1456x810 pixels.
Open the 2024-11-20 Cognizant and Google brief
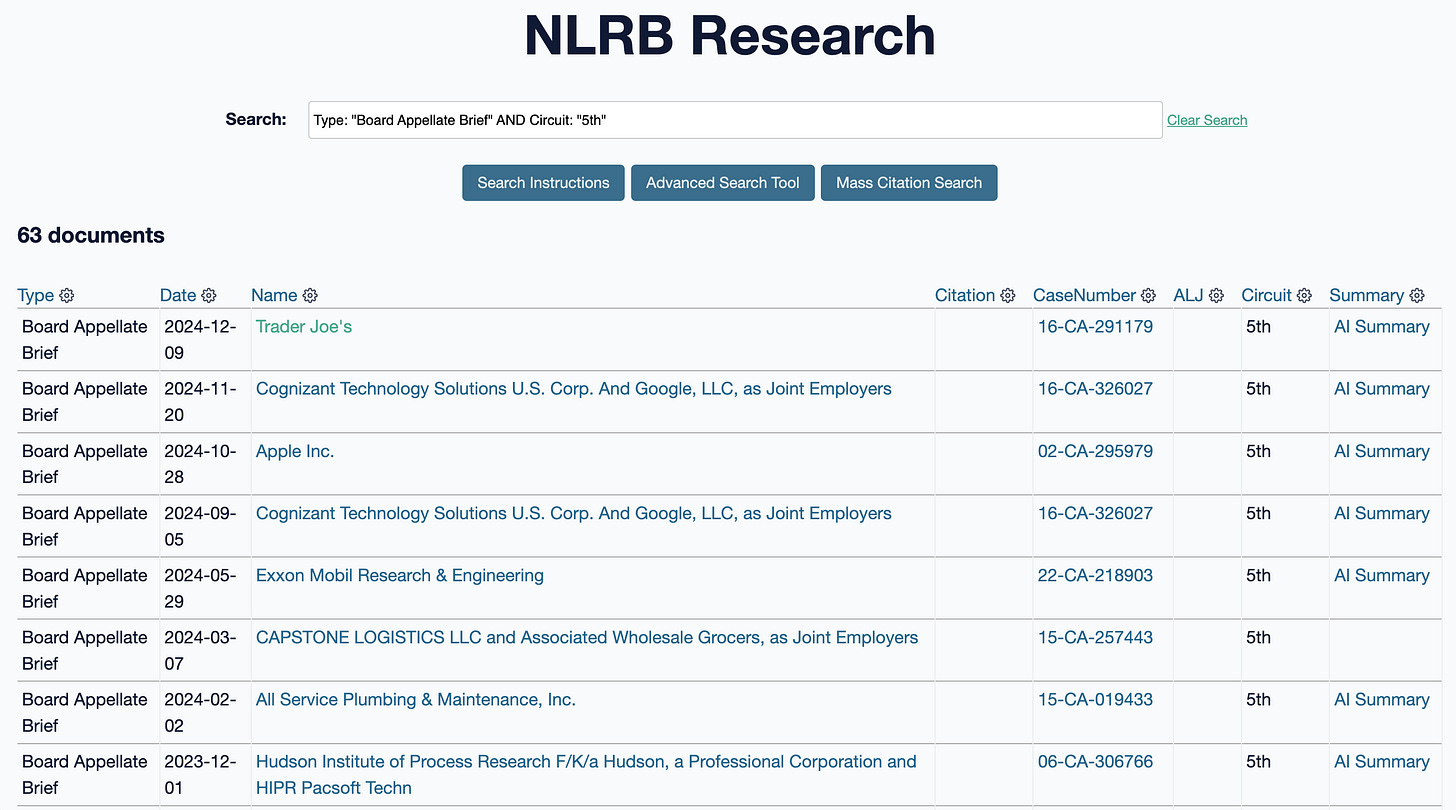pyautogui.click(x=574, y=389)
